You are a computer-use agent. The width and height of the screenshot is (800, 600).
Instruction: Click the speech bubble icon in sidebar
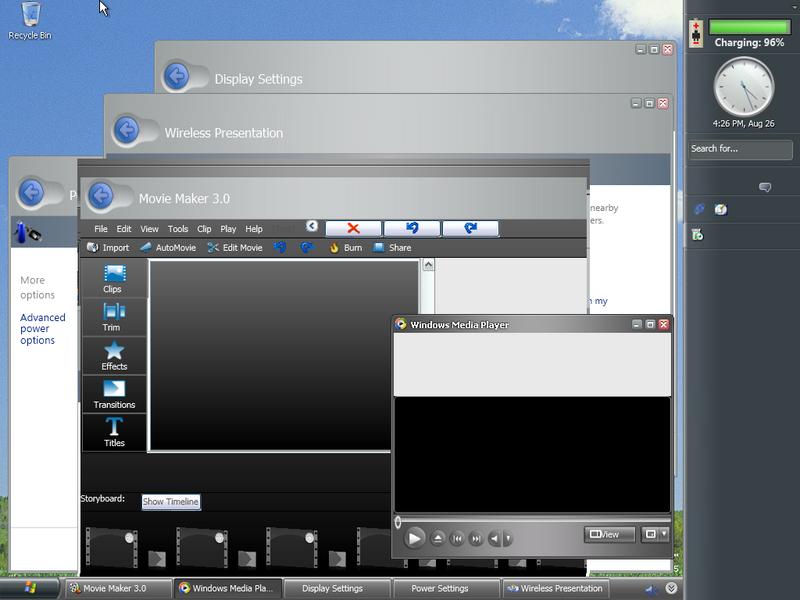(x=764, y=187)
